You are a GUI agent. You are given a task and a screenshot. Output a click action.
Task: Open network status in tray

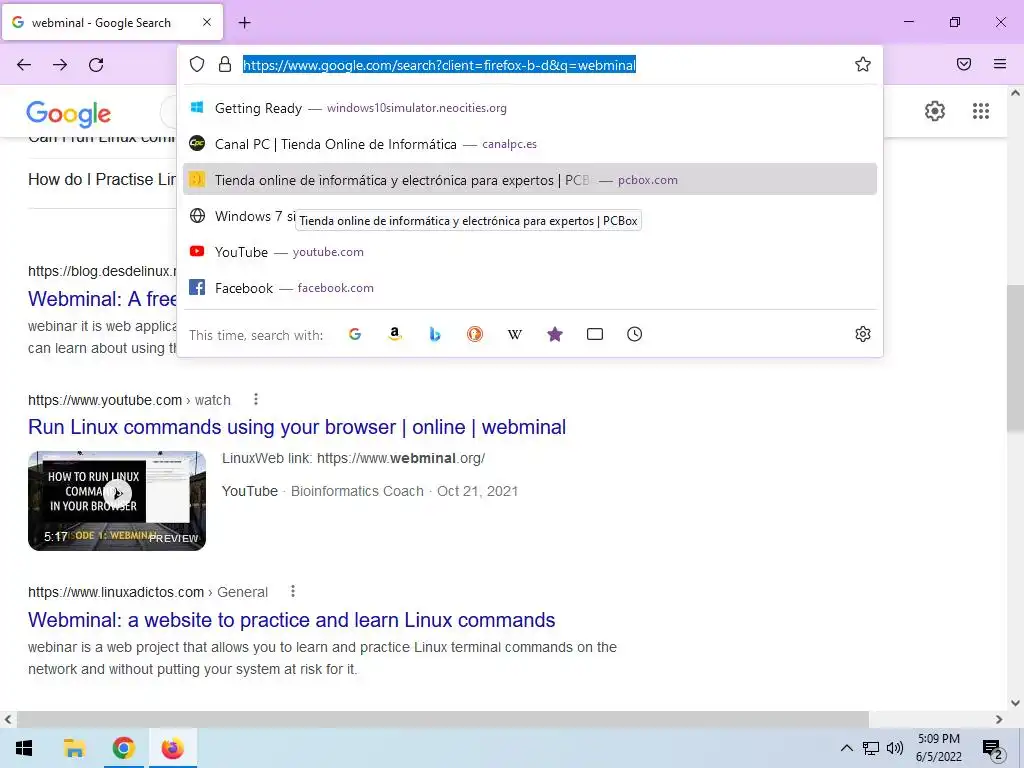[x=871, y=748]
